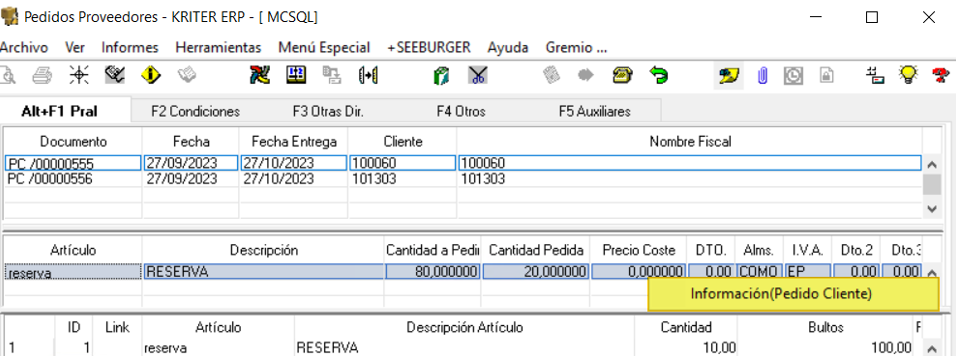Click the blue 1-2 columns book icon
The height and width of the screenshot is (363, 956).
click(296, 76)
